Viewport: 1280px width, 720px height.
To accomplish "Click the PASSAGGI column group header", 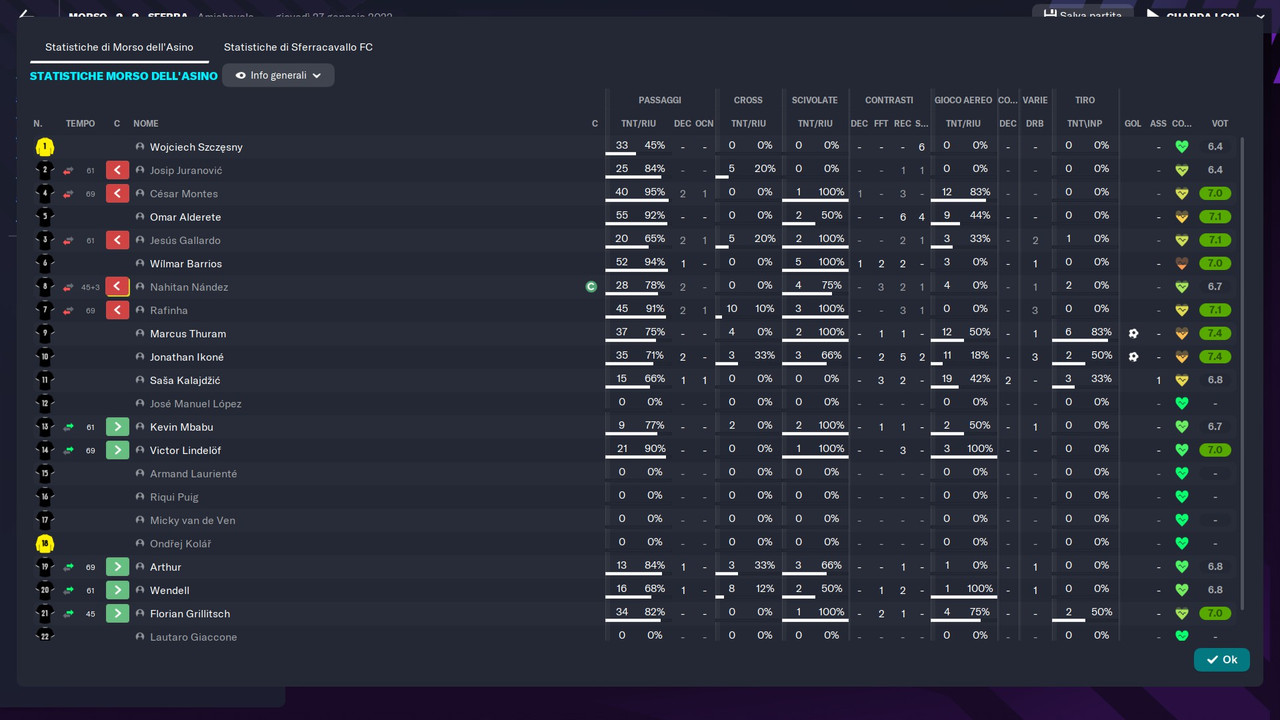I will (x=660, y=100).
